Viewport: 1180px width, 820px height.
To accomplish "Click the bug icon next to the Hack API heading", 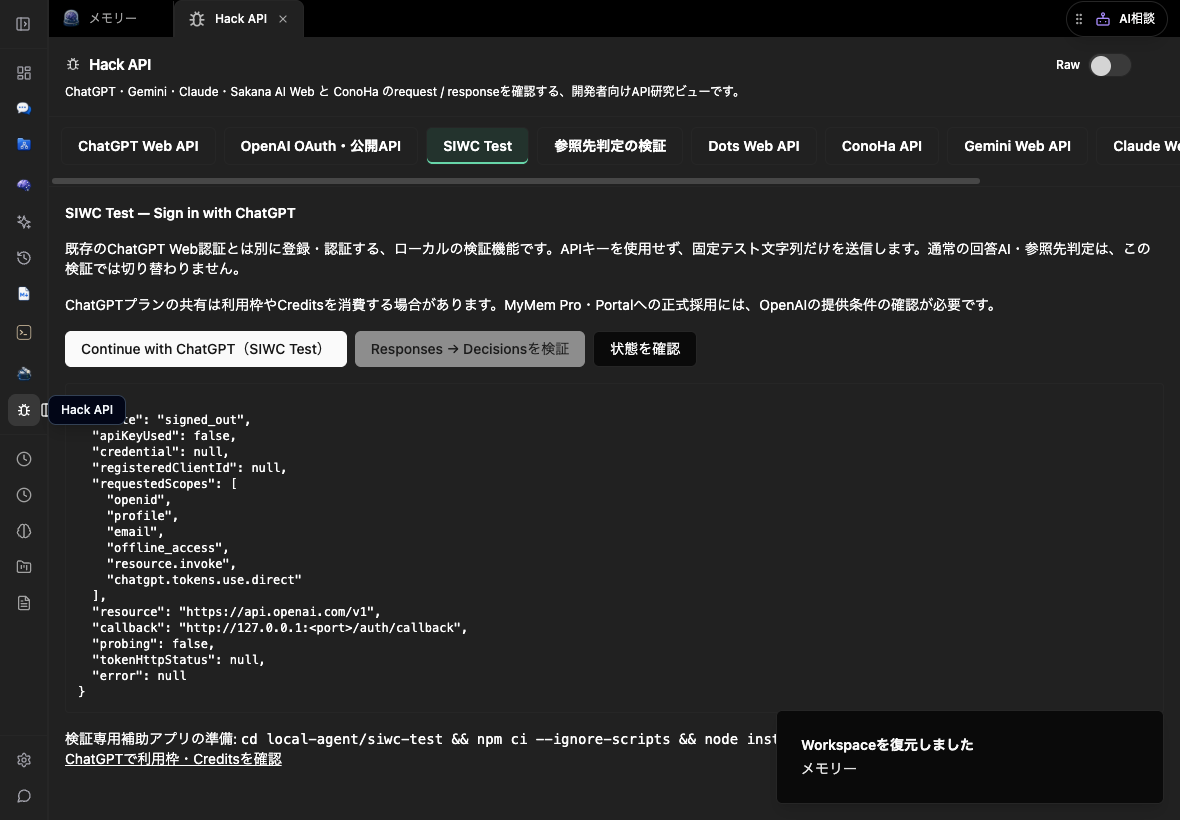I will (73, 65).
